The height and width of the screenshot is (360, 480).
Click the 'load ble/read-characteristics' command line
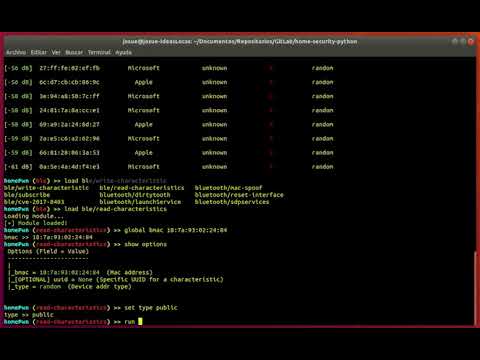click(85, 209)
